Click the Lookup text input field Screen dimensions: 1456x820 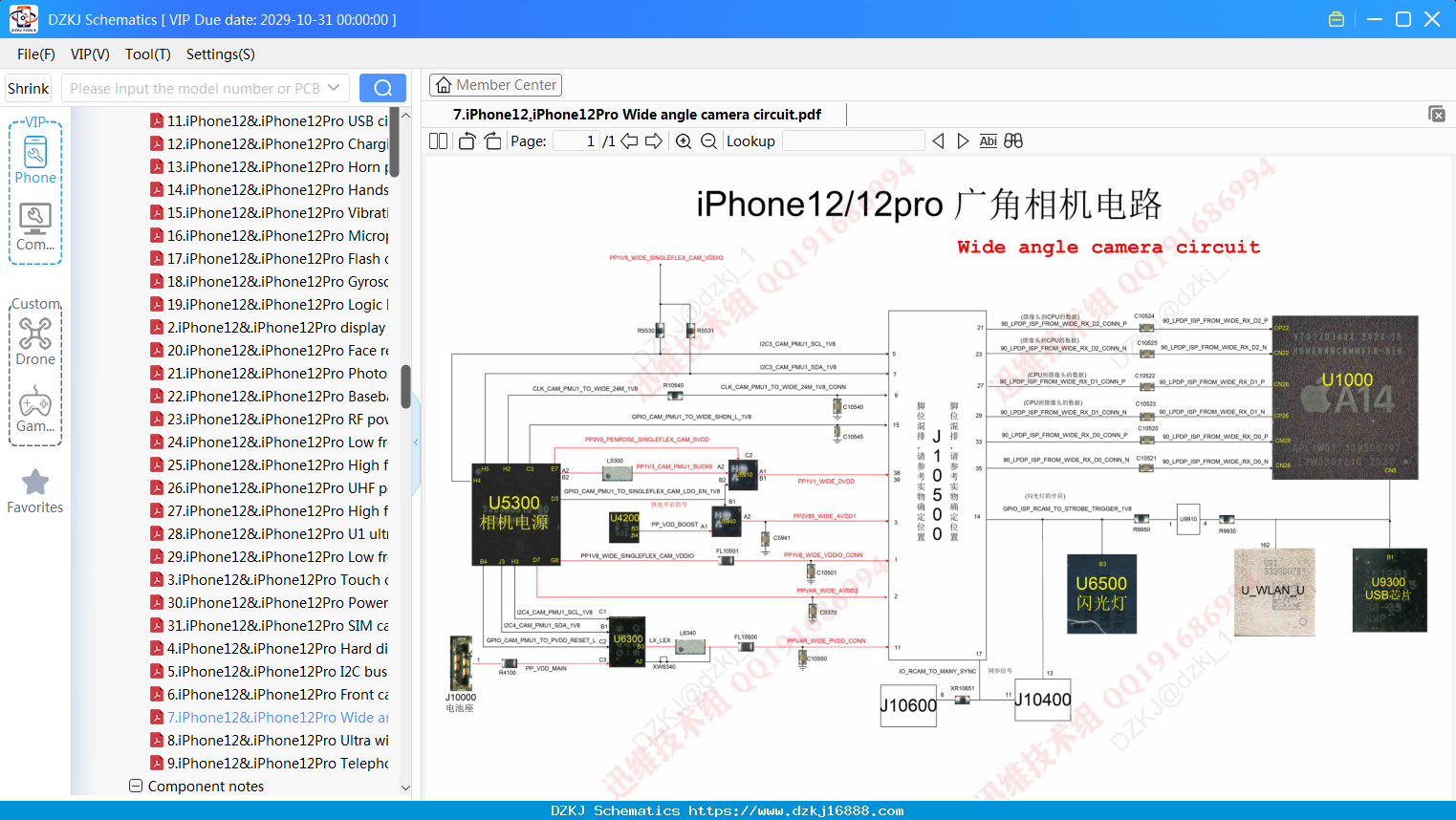(x=853, y=141)
